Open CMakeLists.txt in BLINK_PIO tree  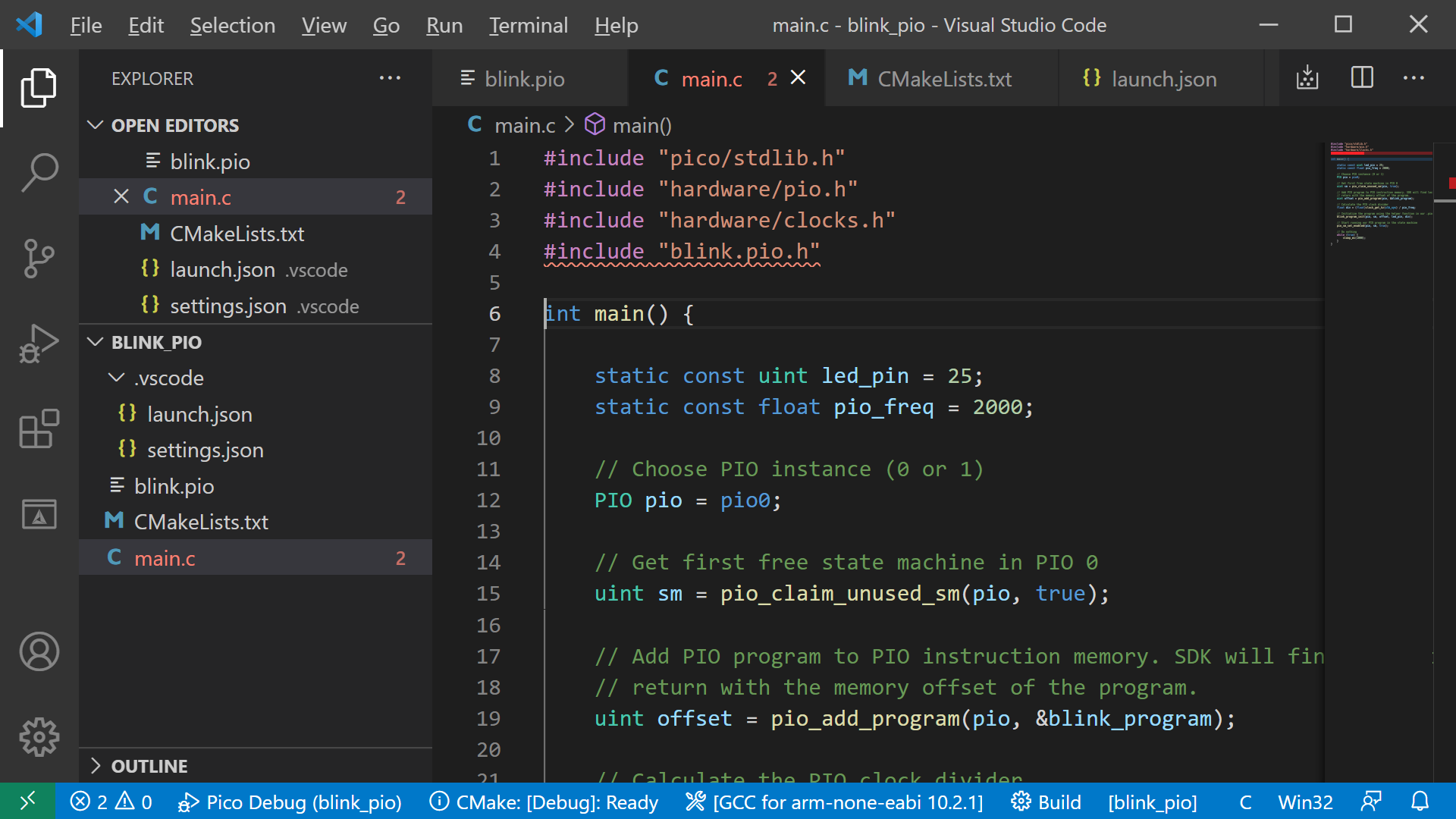(x=256, y=522)
